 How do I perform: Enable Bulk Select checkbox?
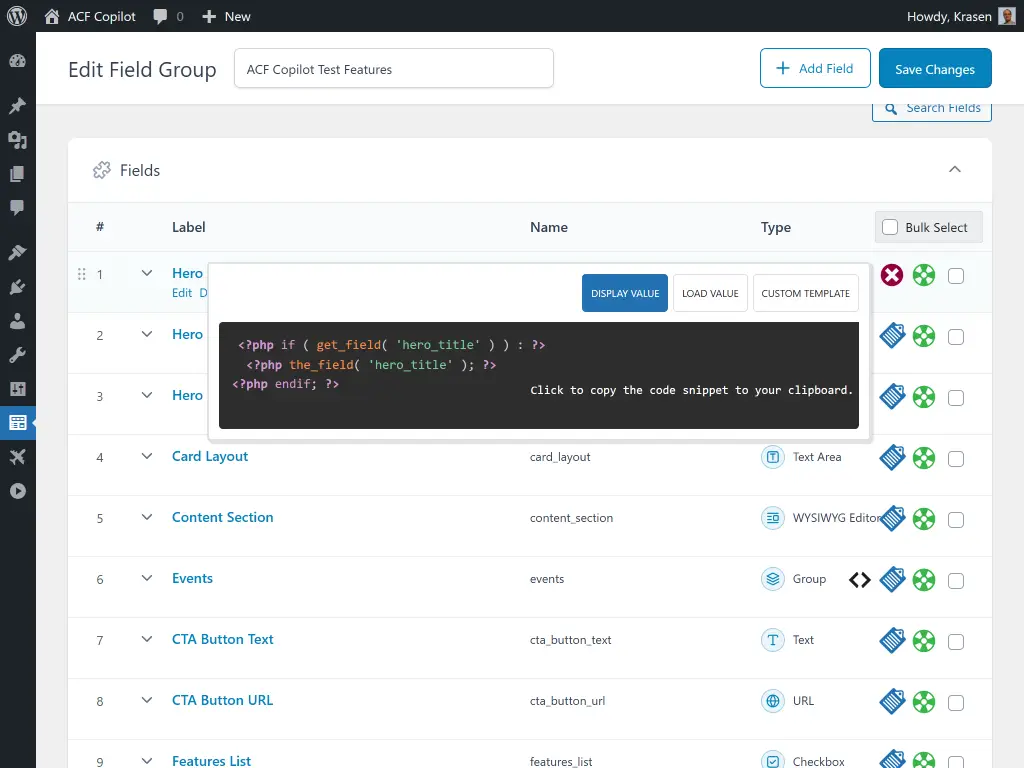889,227
